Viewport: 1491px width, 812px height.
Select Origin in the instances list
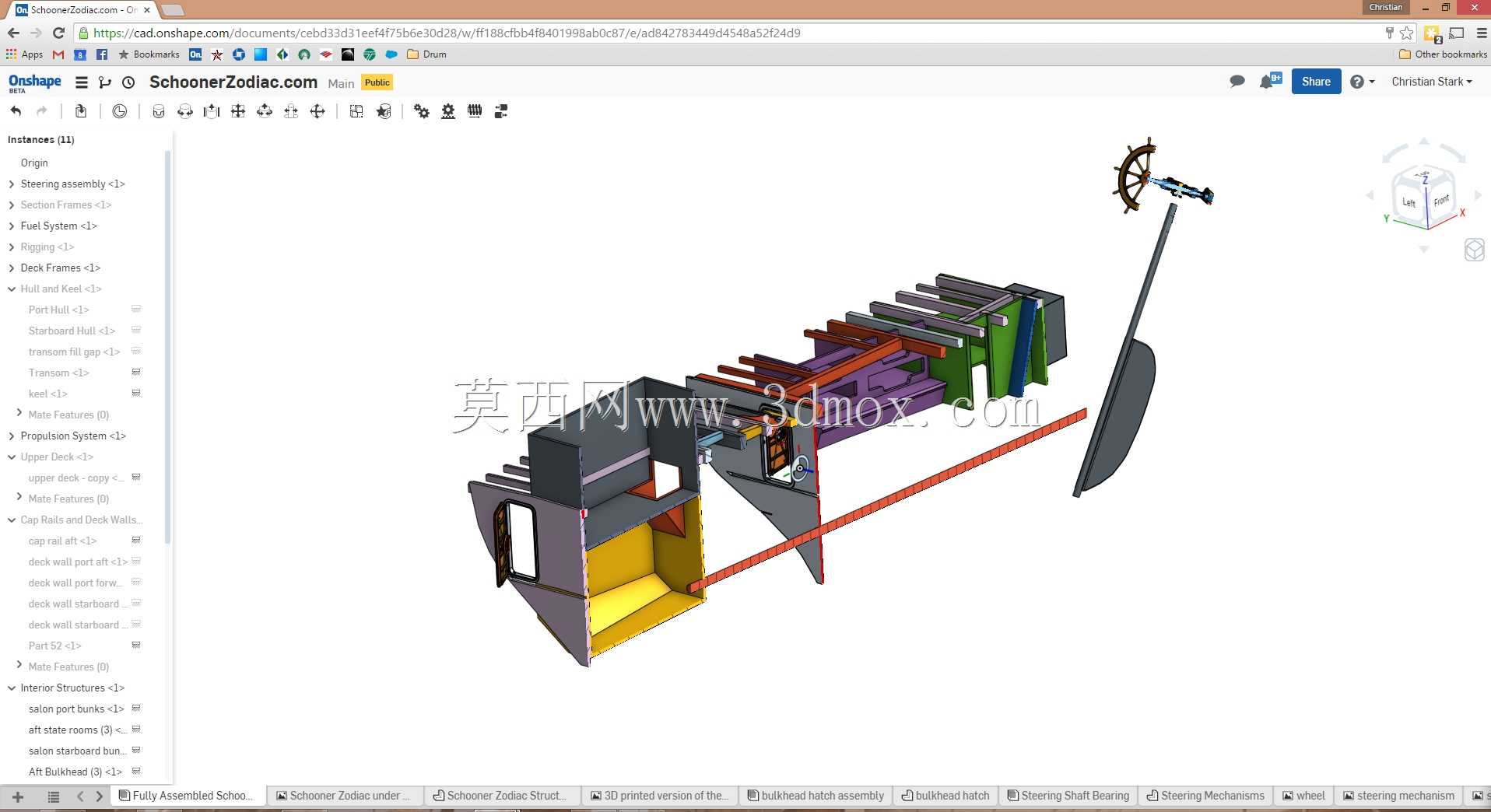point(34,163)
